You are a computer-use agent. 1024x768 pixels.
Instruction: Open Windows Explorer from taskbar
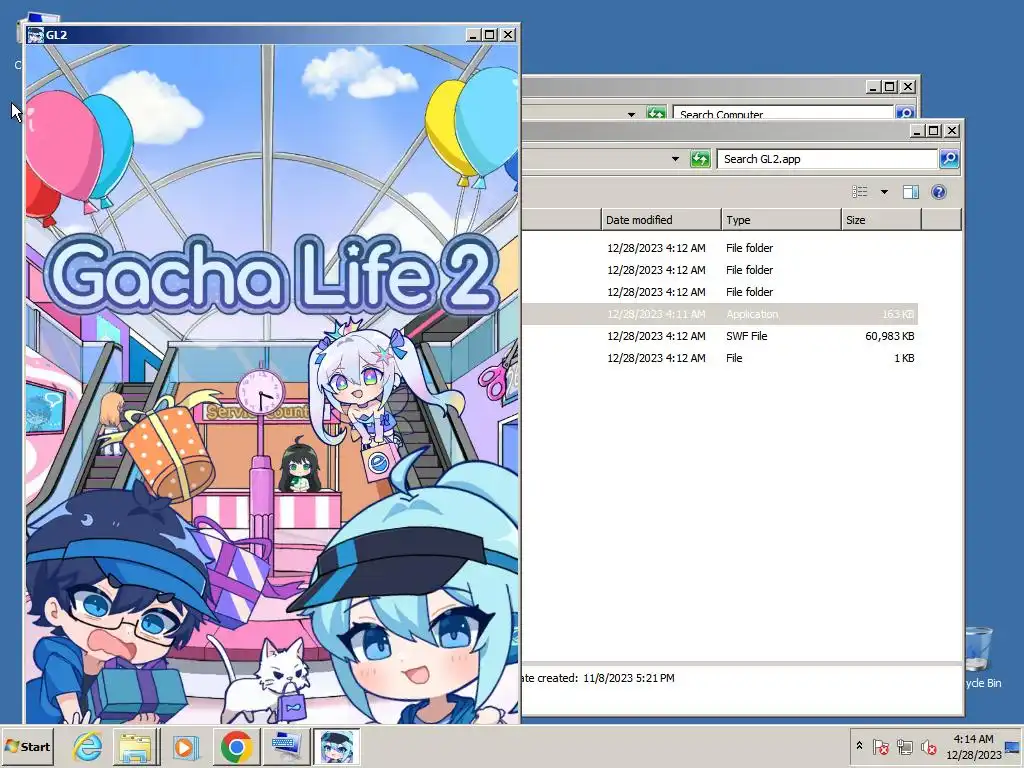[x=136, y=746]
